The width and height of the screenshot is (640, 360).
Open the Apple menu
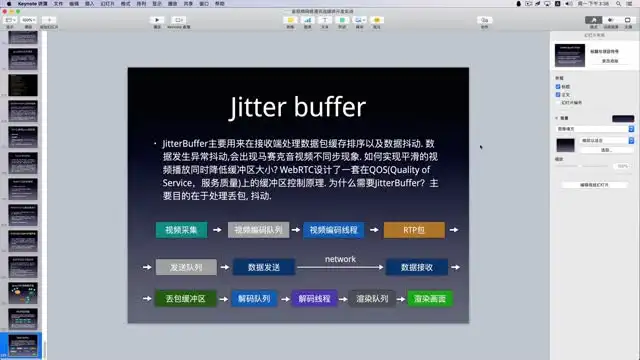(x=9, y=3)
